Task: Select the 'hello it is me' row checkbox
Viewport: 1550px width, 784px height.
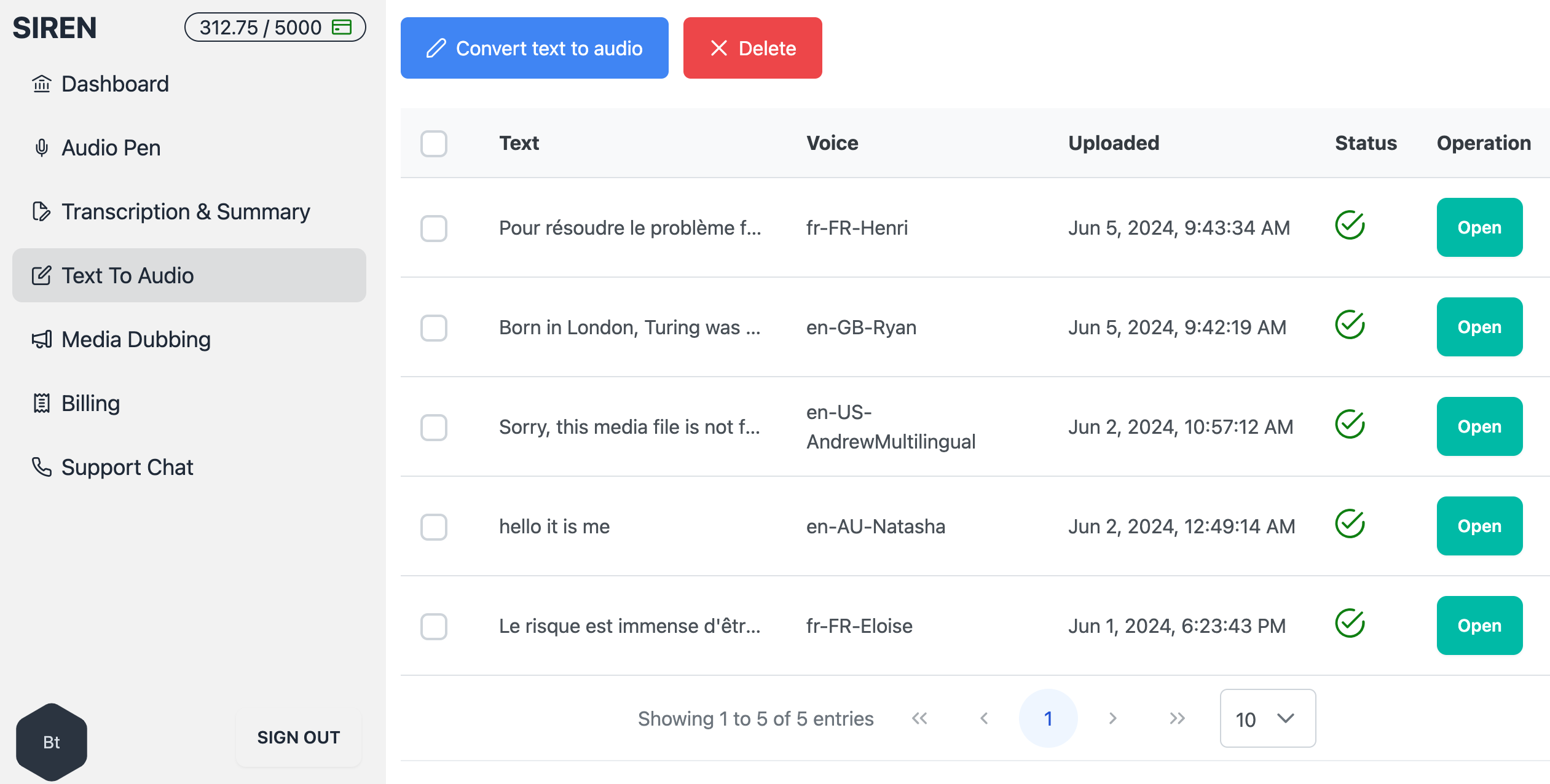Action: tap(434, 527)
